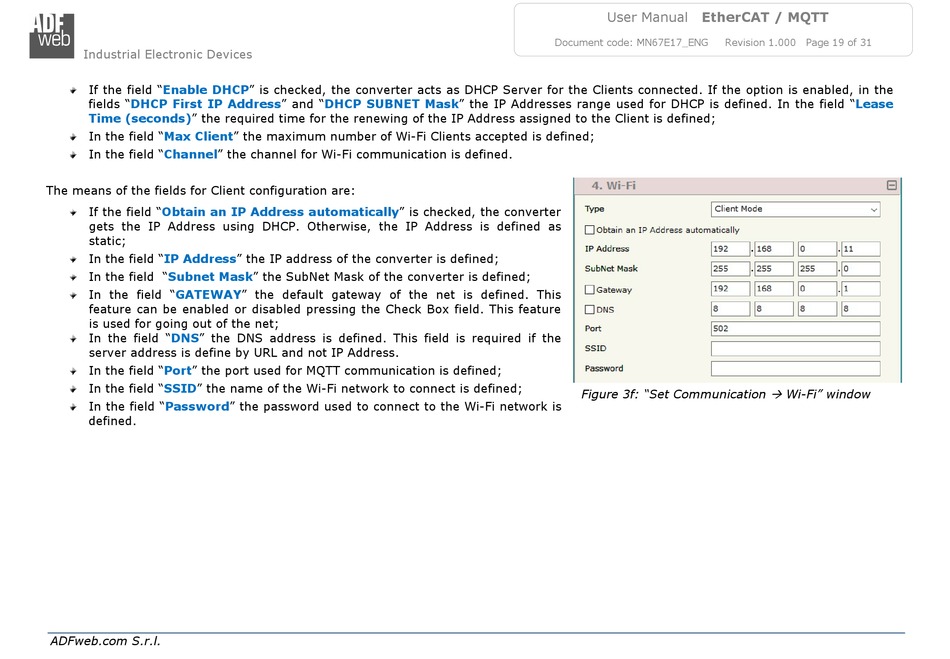The image size is (950, 659).
Task: Open the Type dropdown set to Client Mode
Action: point(795,209)
